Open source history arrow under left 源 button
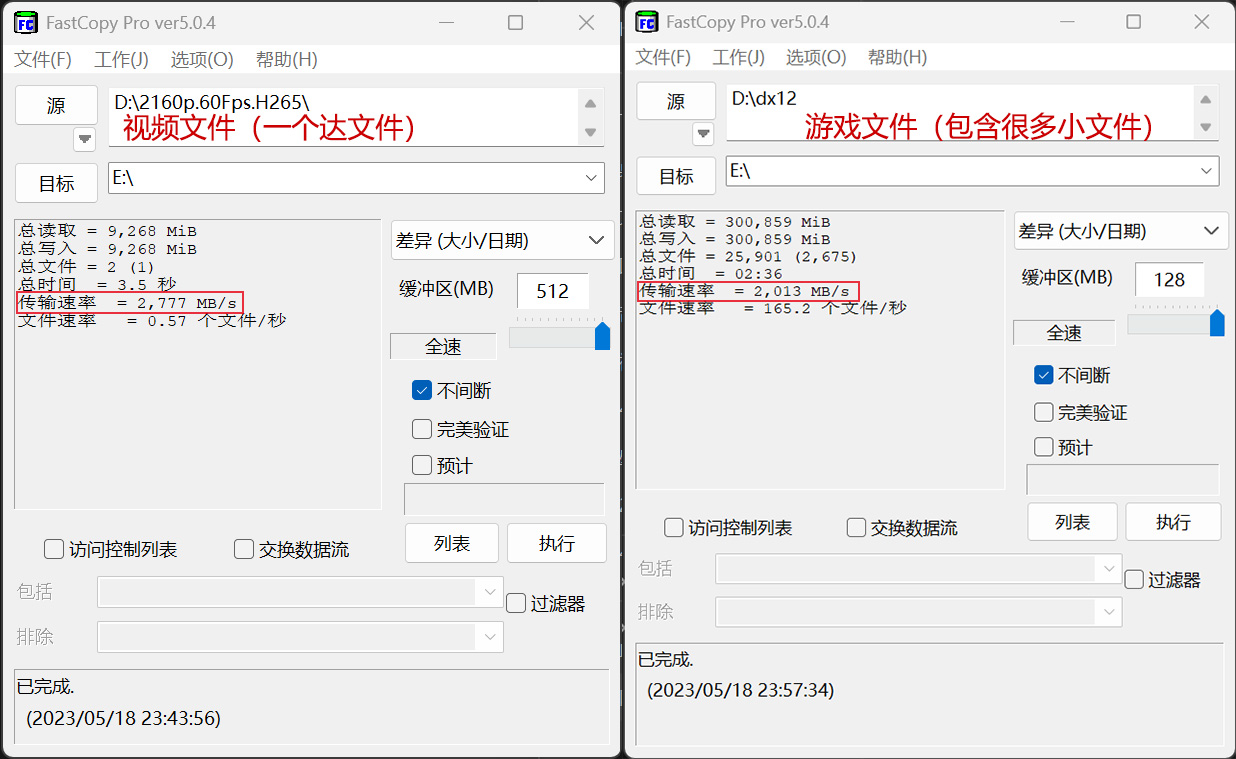 (84, 139)
